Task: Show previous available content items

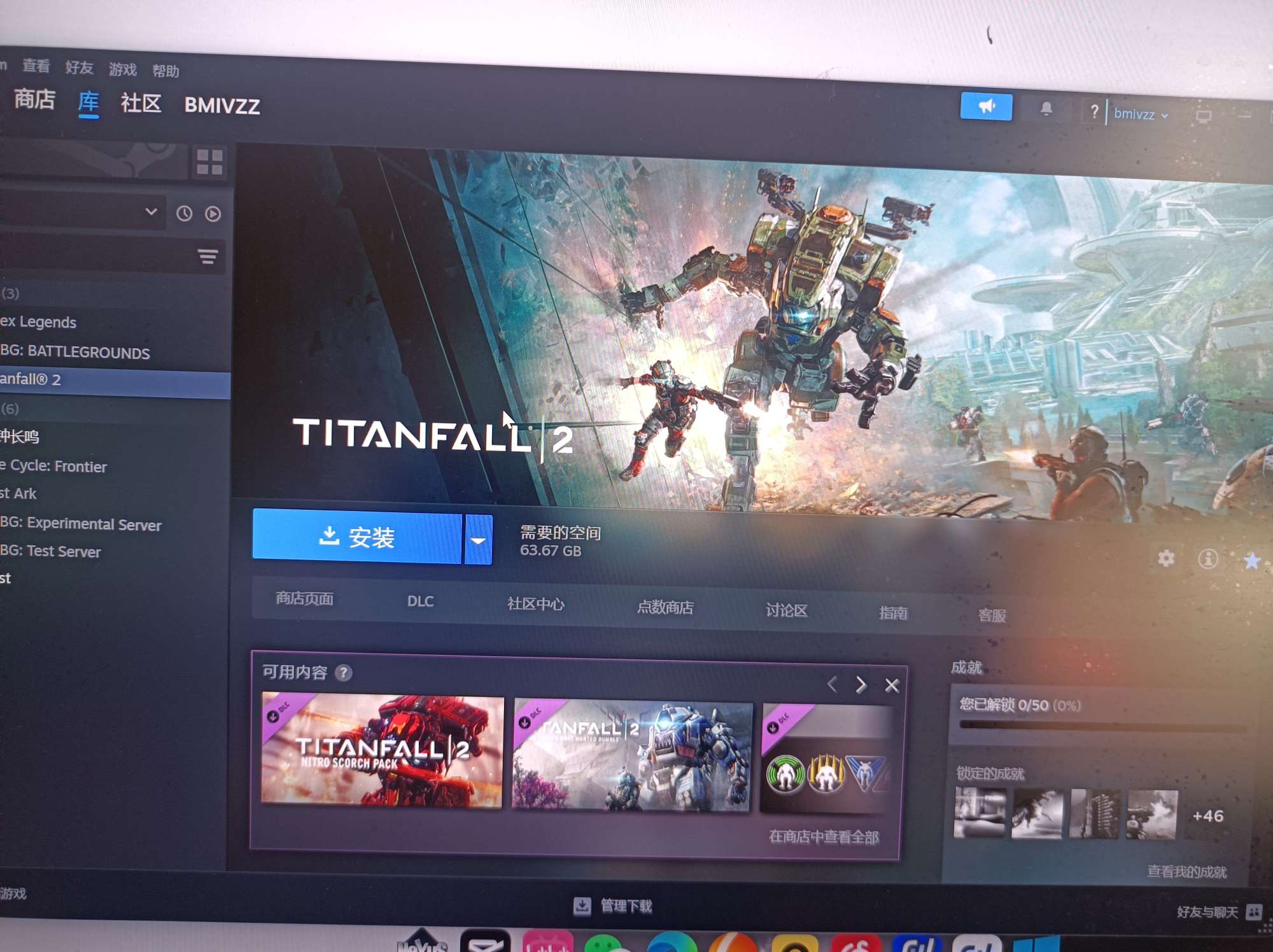Action: click(832, 685)
